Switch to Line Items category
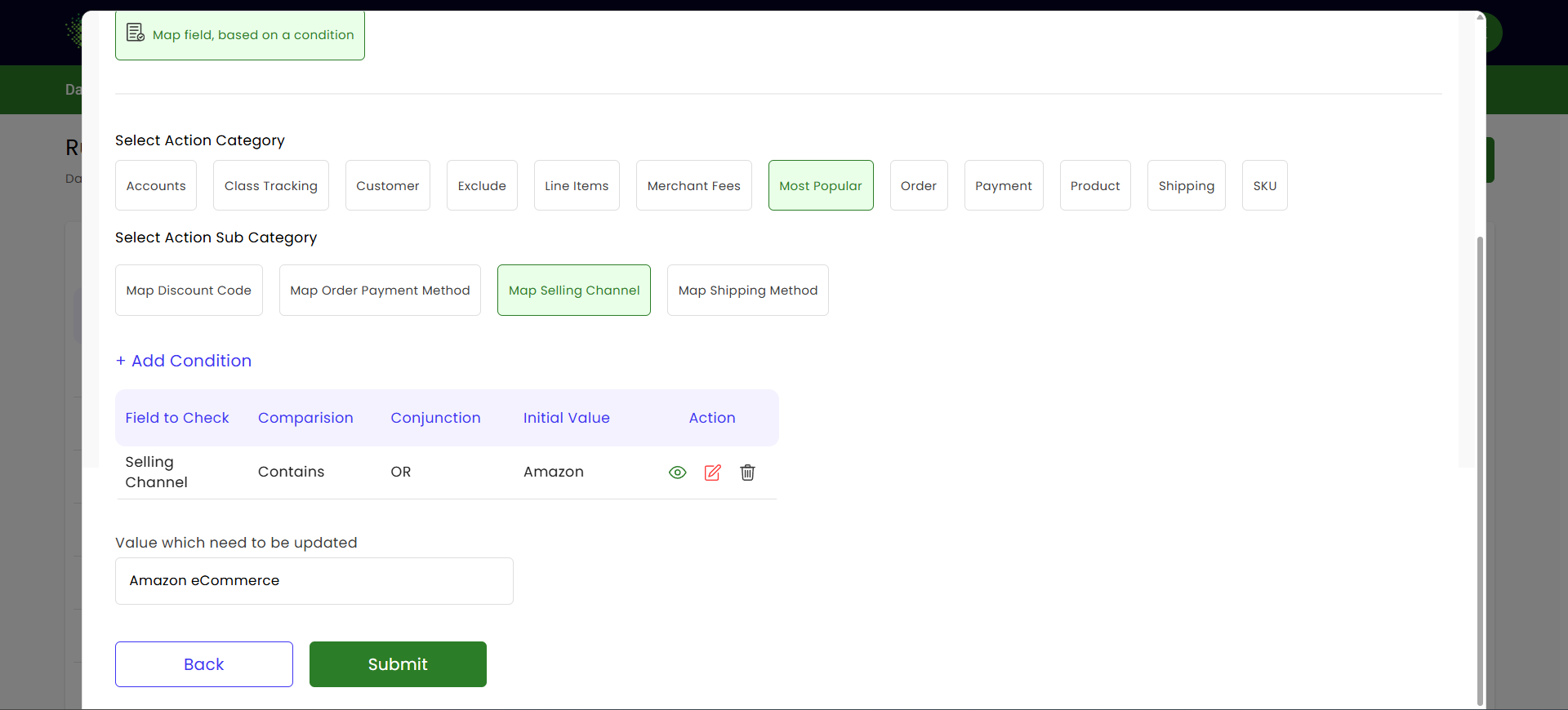This screenshot has height=710, width=1568. tap(577, 185)
